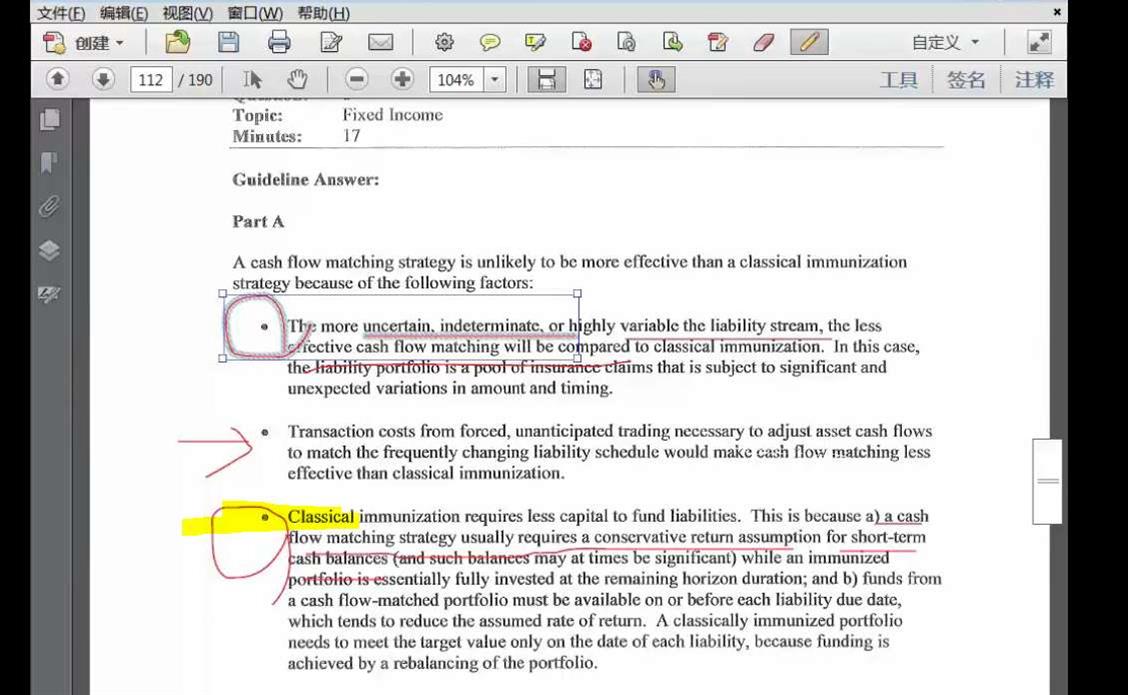Click the extract page green-arrow icon
This screenshot has width=1128, height=695.
[672, 42]
